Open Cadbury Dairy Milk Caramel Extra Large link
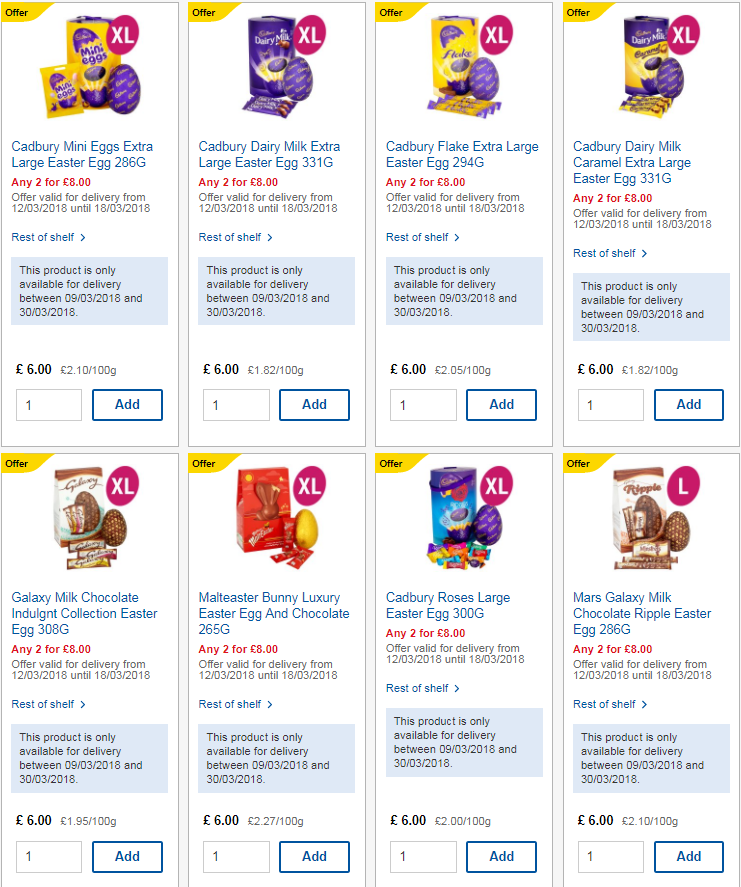 coord(632,162)
